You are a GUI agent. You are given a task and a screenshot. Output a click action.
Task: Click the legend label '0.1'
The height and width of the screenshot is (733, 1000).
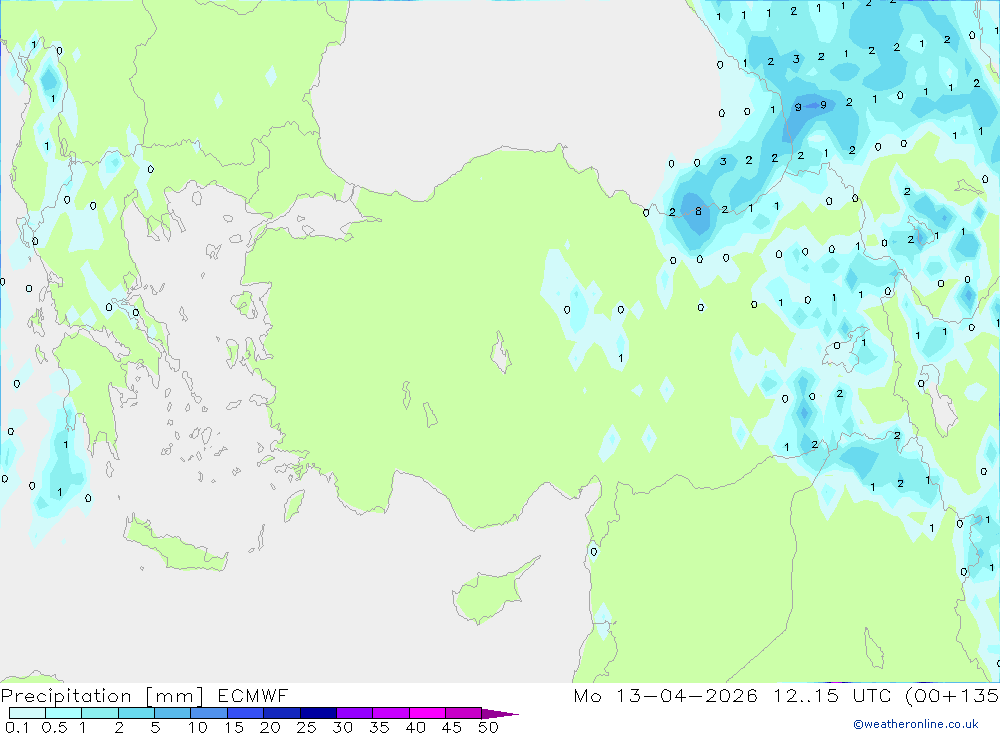(17, 727)
